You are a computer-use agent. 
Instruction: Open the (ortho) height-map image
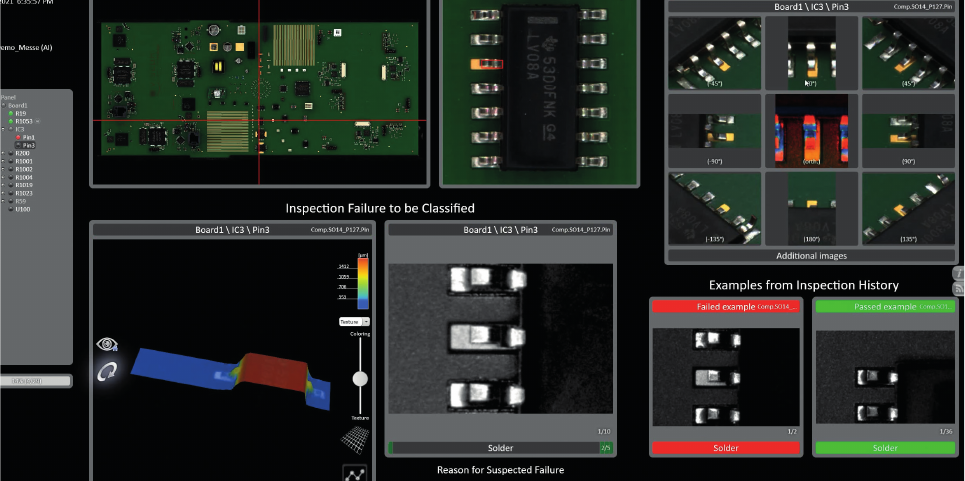coord(812,130)
